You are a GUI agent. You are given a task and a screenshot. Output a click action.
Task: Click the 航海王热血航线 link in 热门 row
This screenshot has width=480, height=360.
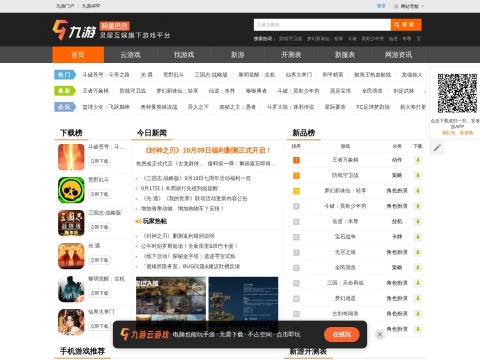372,75
